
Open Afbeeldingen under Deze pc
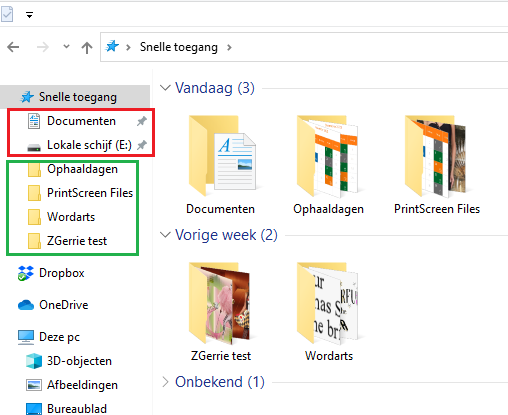82,385
